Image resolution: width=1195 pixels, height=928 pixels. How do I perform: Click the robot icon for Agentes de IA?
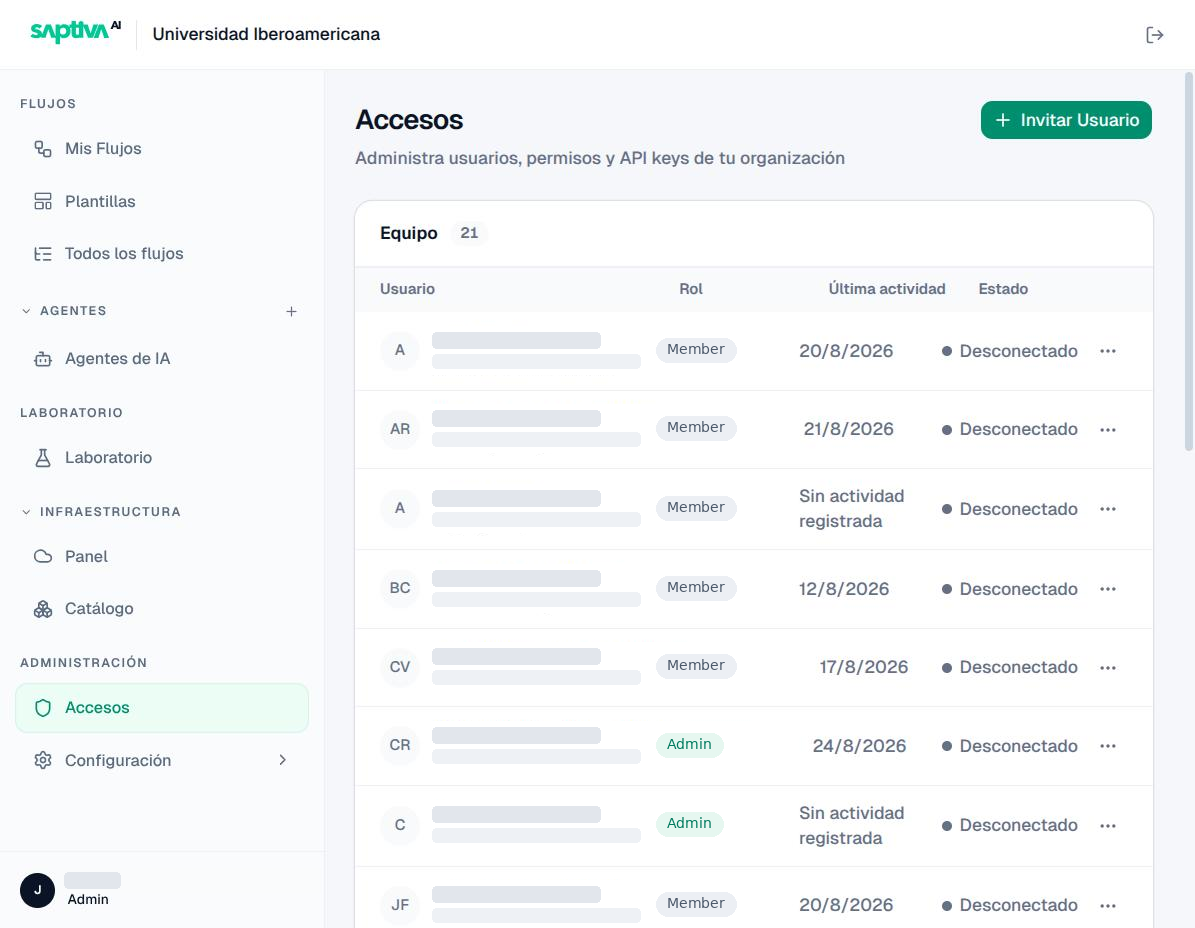pos(43,359)
